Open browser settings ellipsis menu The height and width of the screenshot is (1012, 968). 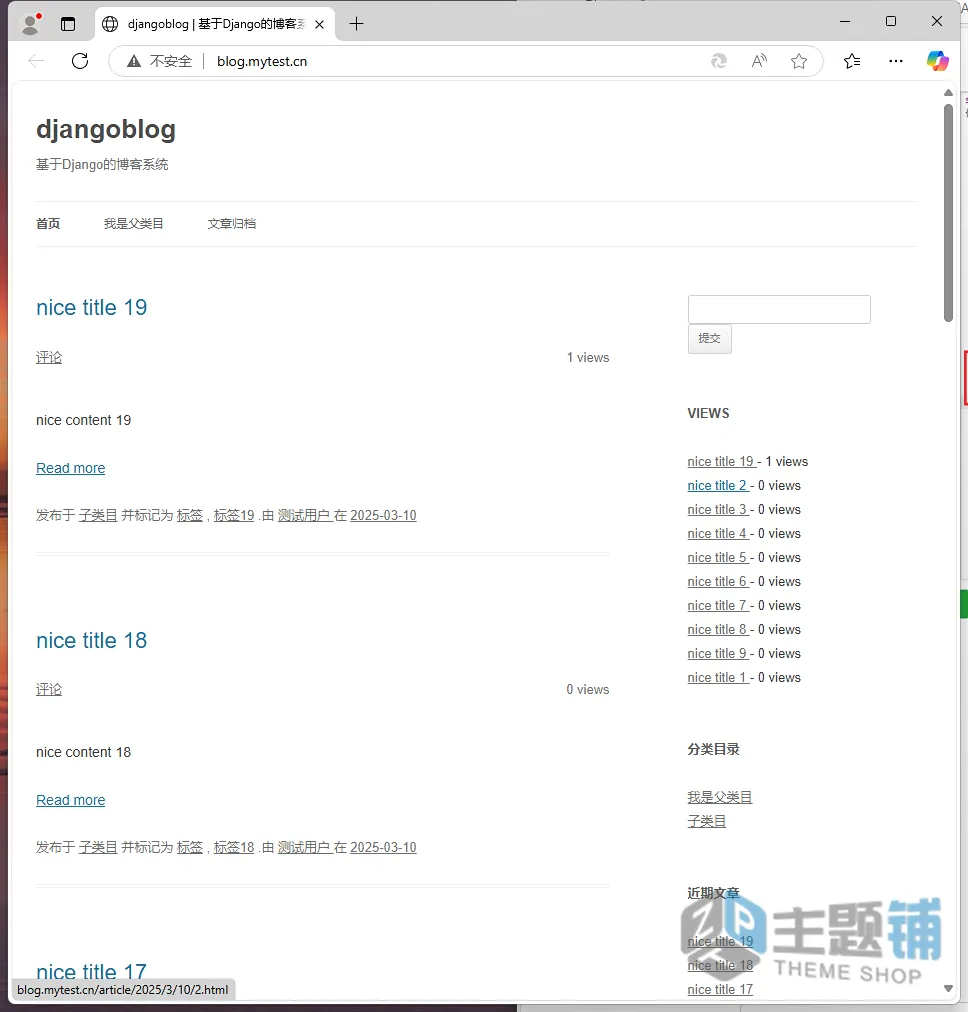click(896, 61)
